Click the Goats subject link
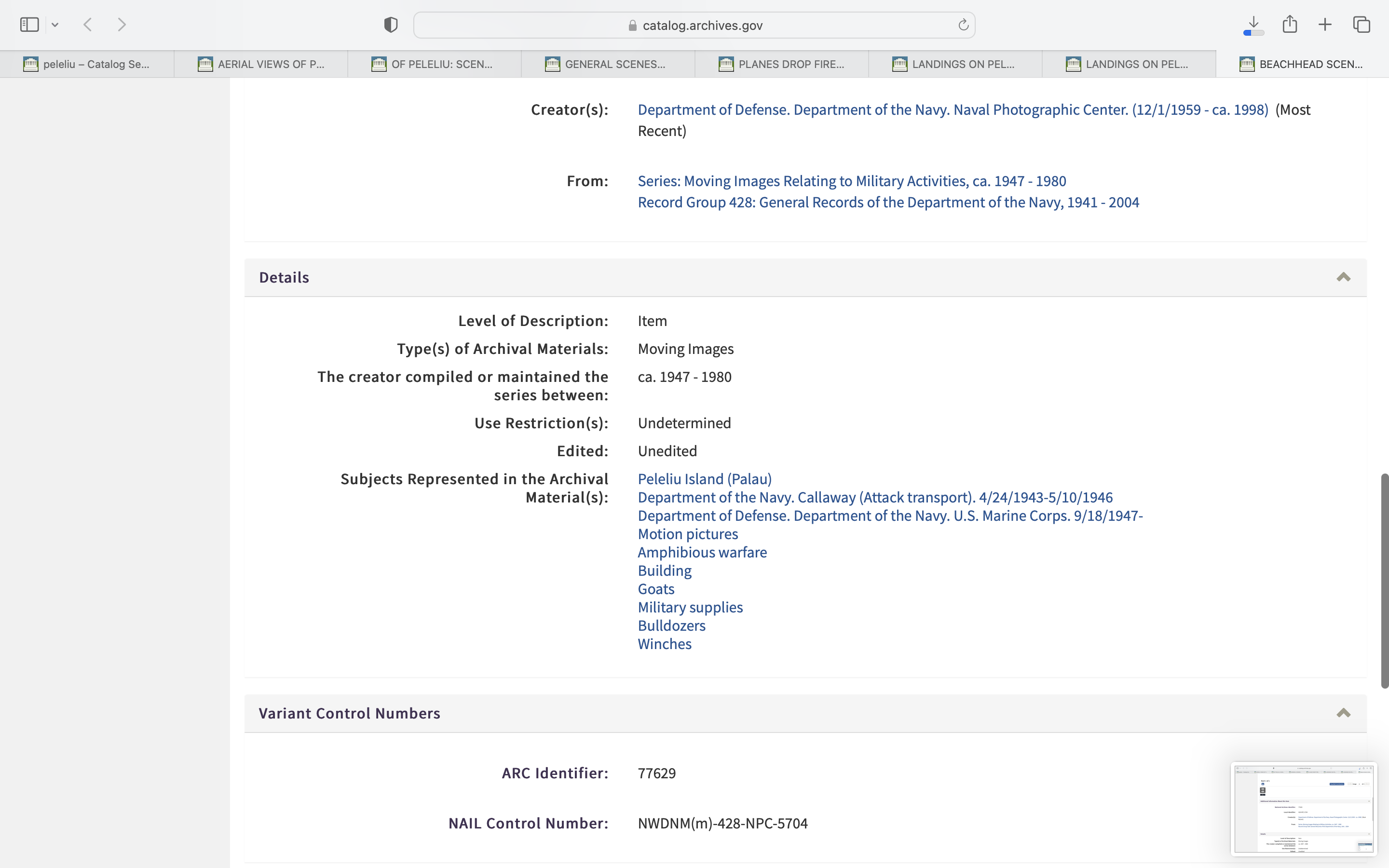 (x=655, y=589)
